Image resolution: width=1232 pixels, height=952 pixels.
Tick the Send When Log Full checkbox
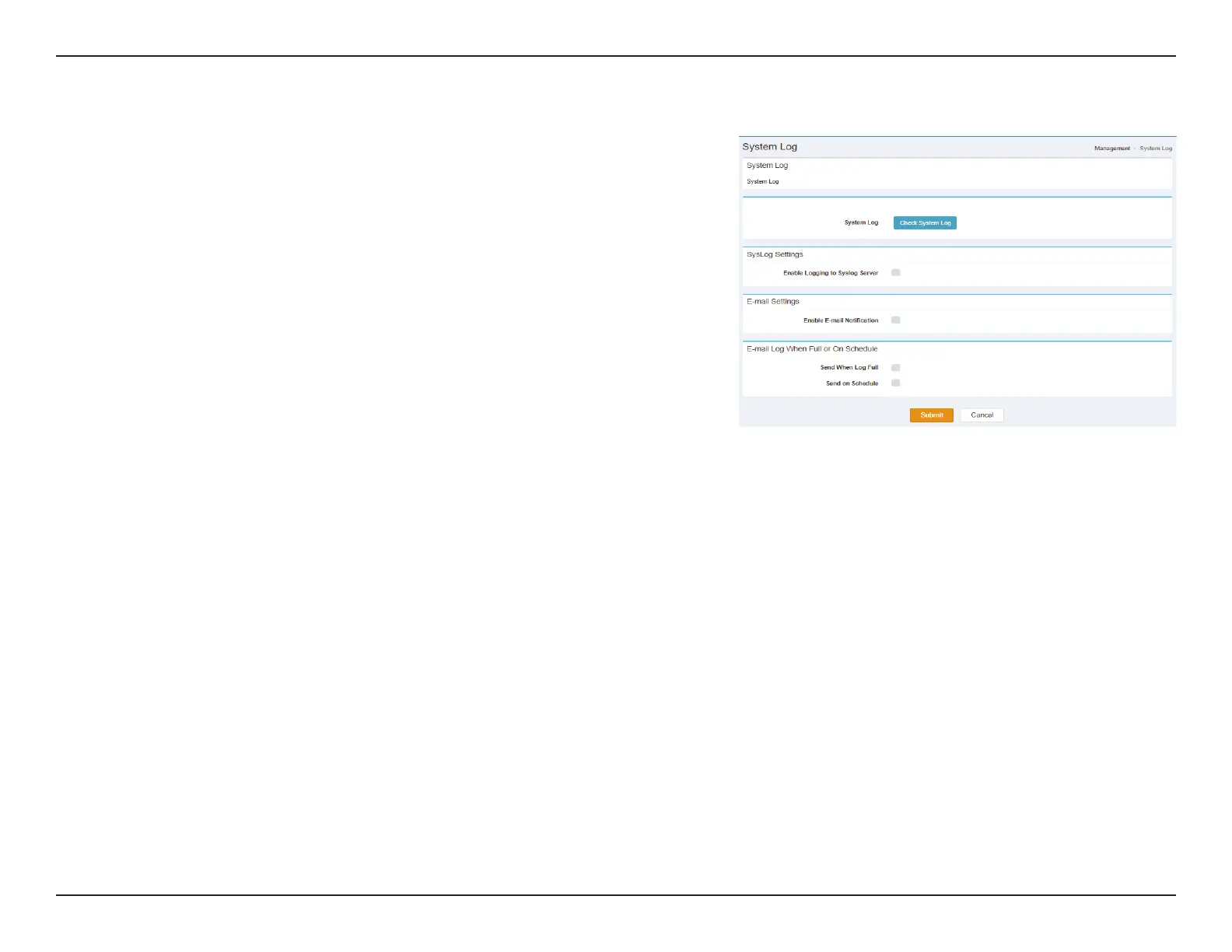pyautogui.click(x=896, y=368)
